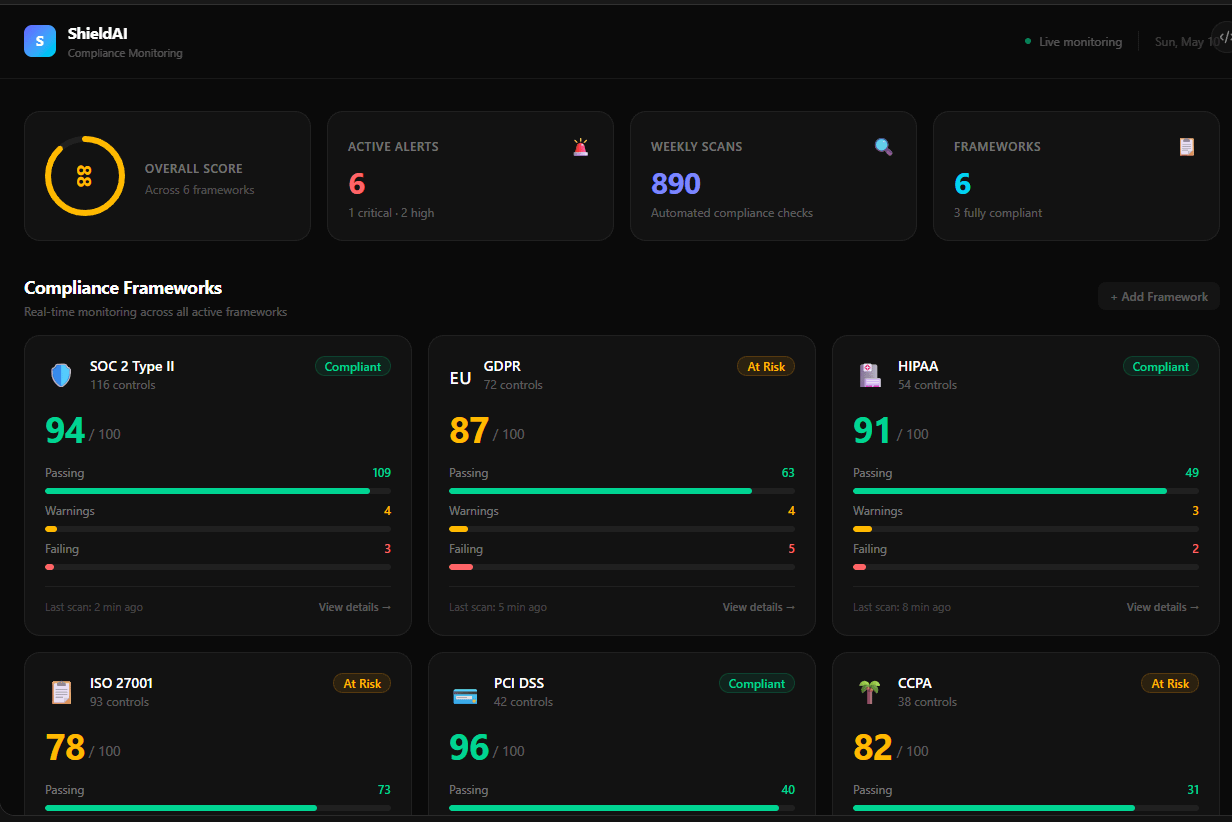Click the At Risk badge on CCPA

pos(1170,684)
